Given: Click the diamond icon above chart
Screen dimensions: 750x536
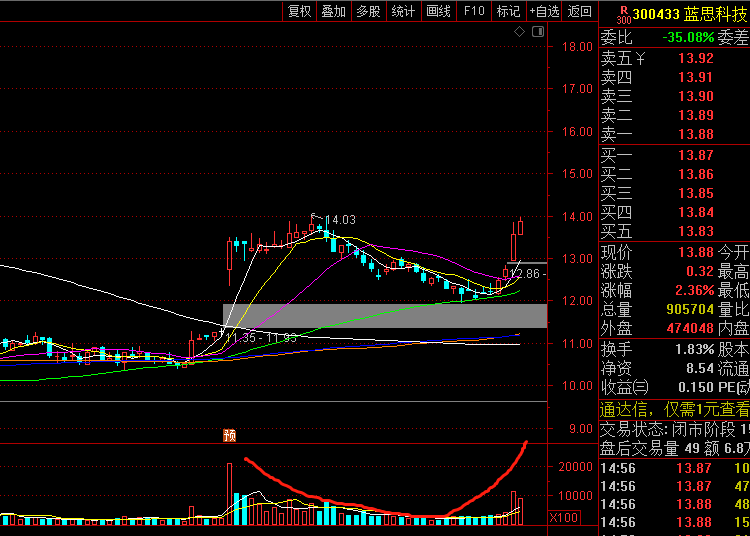Looking at the screenshot, I should click(519, 32).
